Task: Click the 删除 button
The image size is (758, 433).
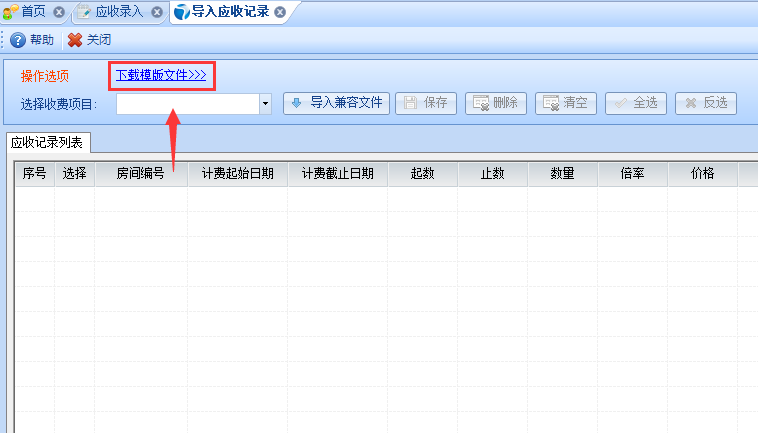Action: (x=496, y=103)
